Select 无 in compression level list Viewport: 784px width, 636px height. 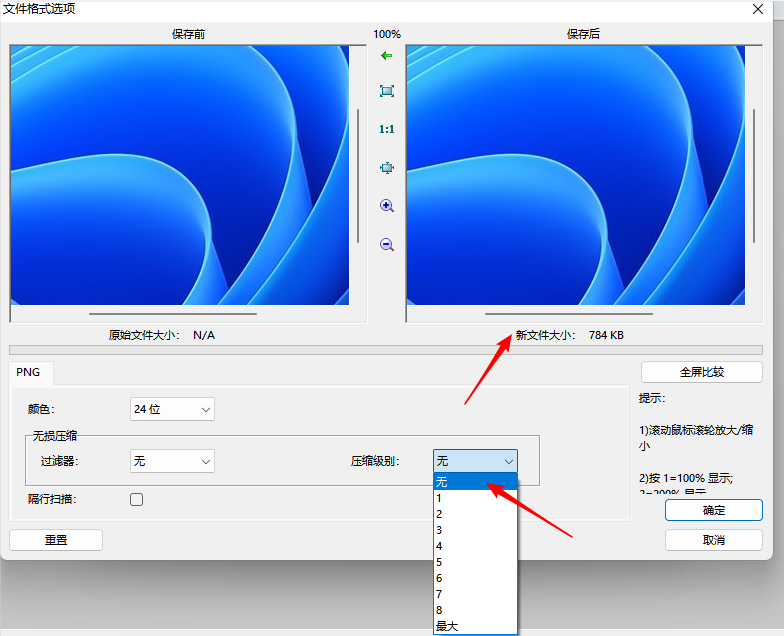(475, 482)
